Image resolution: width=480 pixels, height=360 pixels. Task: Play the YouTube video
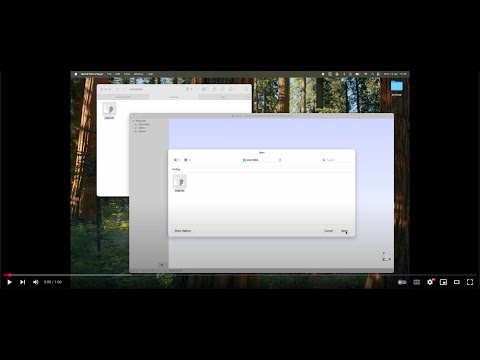pyautogui.click(x=9, y=282)
